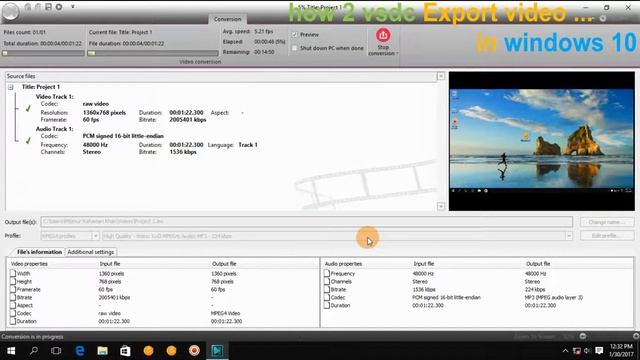Click '224 kbps' output audio bitrate value
The height and width of the screenshot is (360, 640).
(x=535, y=289)
